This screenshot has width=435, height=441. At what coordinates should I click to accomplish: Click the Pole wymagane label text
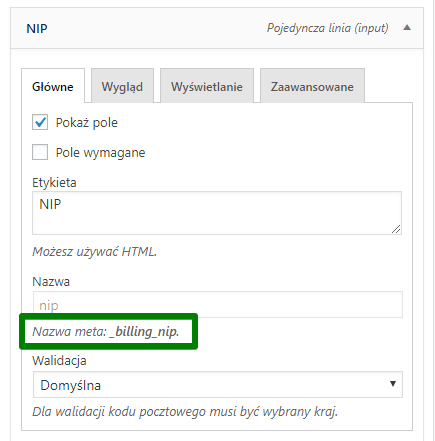tap(100, 153)
